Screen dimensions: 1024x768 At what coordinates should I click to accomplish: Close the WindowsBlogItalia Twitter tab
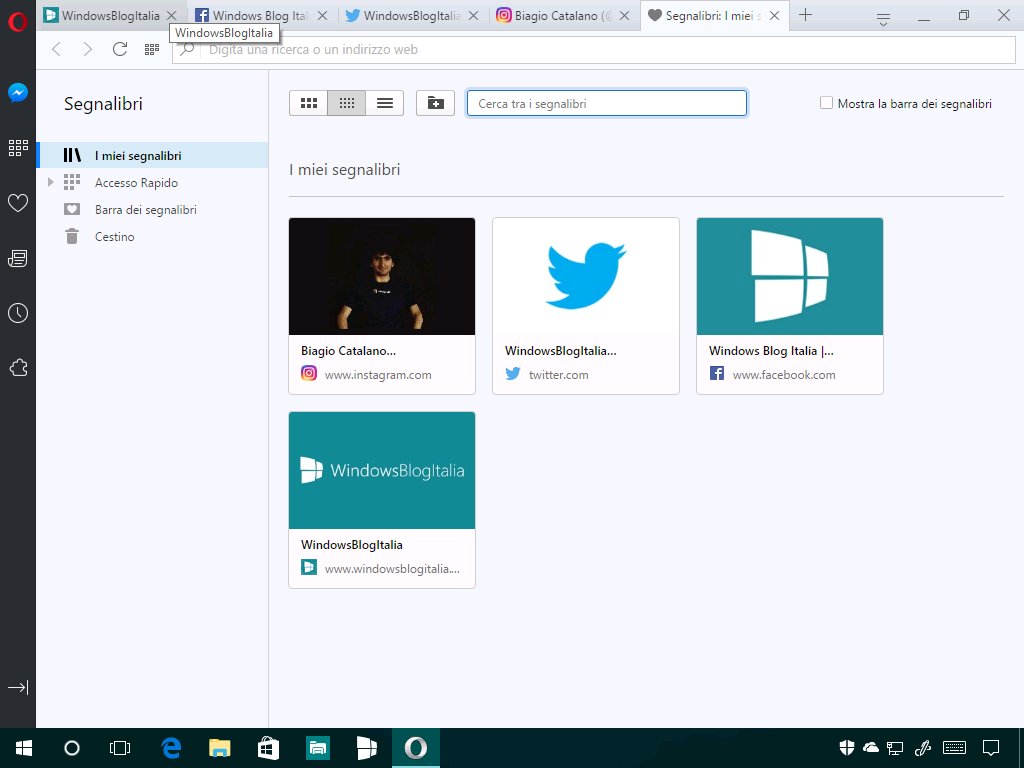click(x=474, y=16)
